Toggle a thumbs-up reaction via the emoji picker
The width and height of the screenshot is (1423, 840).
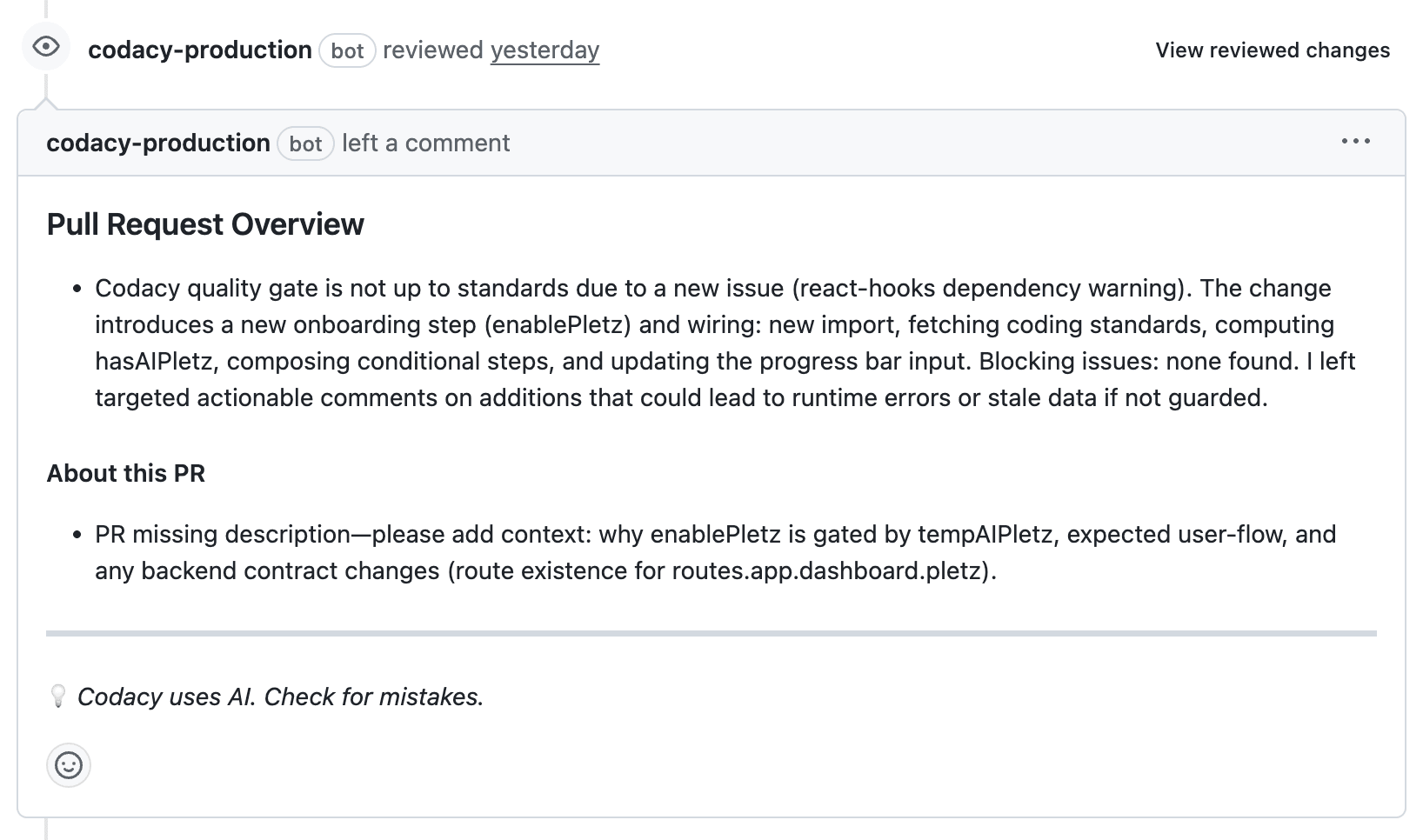tap(67, 766)
